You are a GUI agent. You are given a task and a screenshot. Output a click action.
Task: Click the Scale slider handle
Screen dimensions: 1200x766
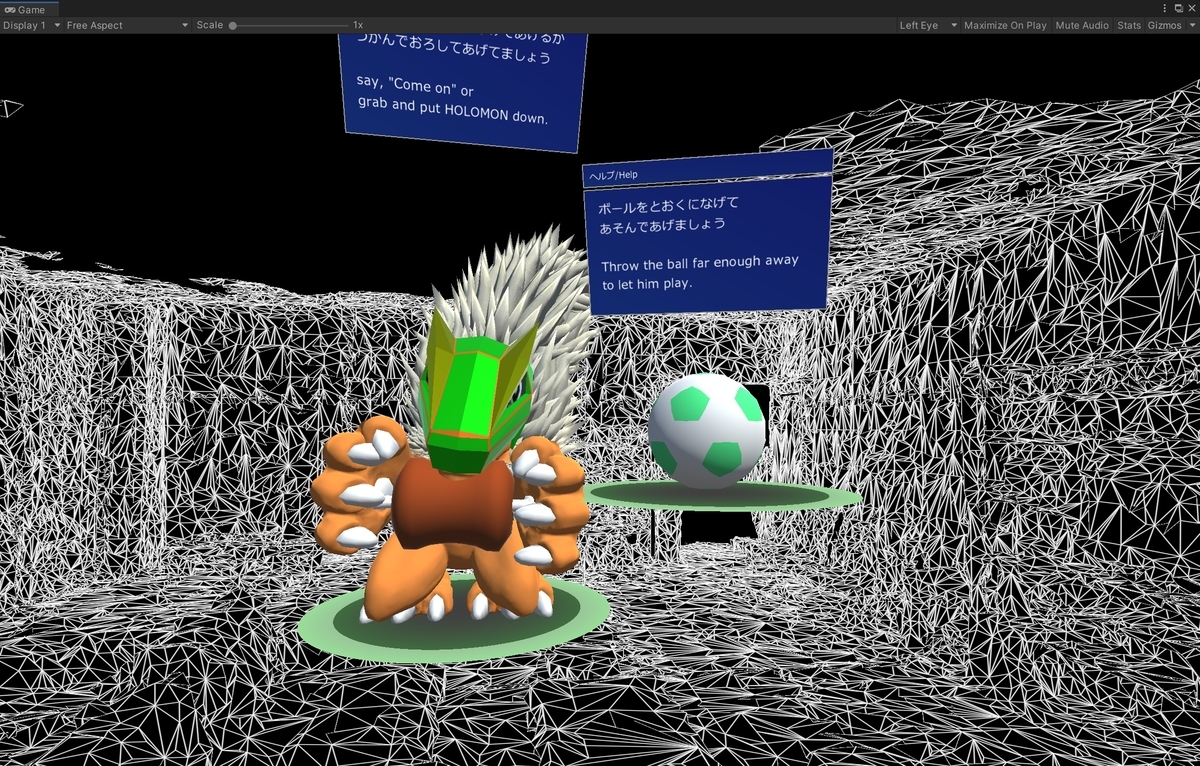pyautogui.click(x=233, y=25)
